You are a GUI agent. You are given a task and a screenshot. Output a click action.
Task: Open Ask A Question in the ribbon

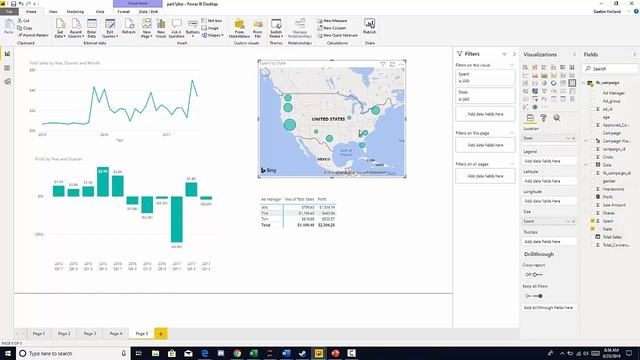[x=176, y=28]
